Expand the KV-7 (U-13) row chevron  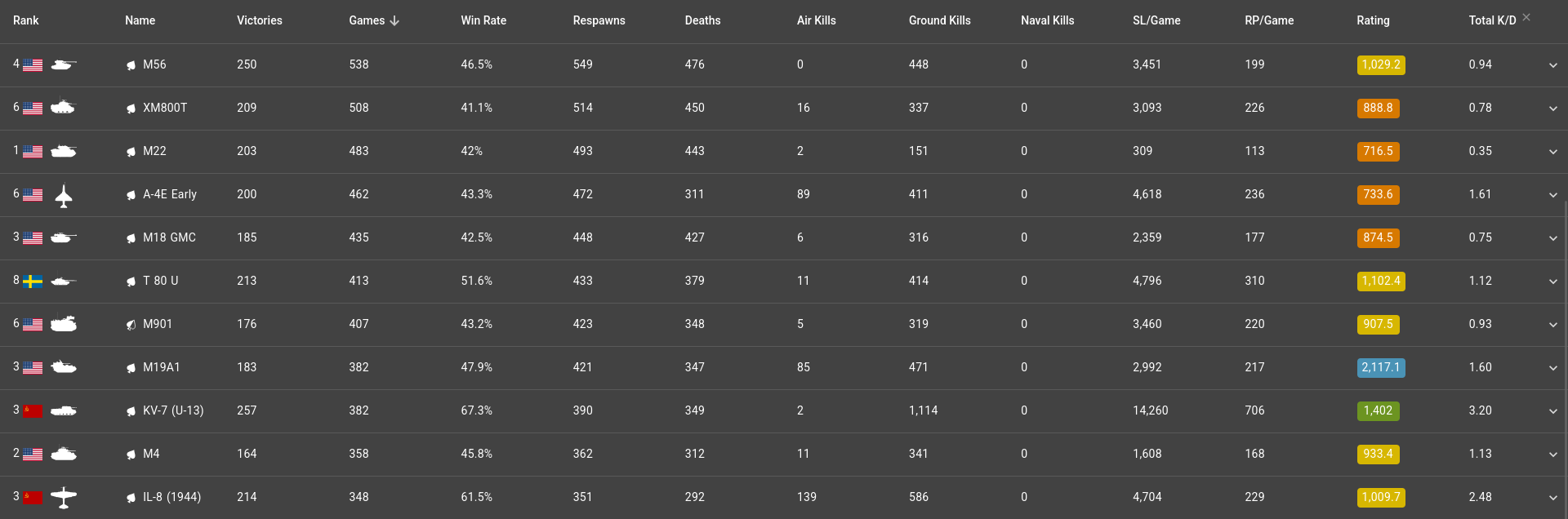click(1552, 411)
